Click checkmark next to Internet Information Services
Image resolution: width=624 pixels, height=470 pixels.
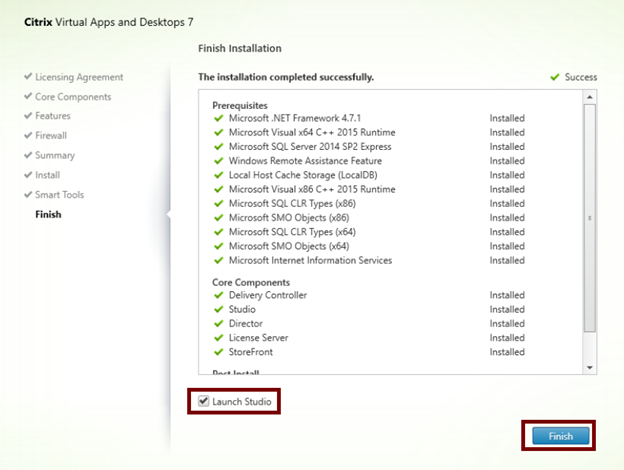[218, 260]
